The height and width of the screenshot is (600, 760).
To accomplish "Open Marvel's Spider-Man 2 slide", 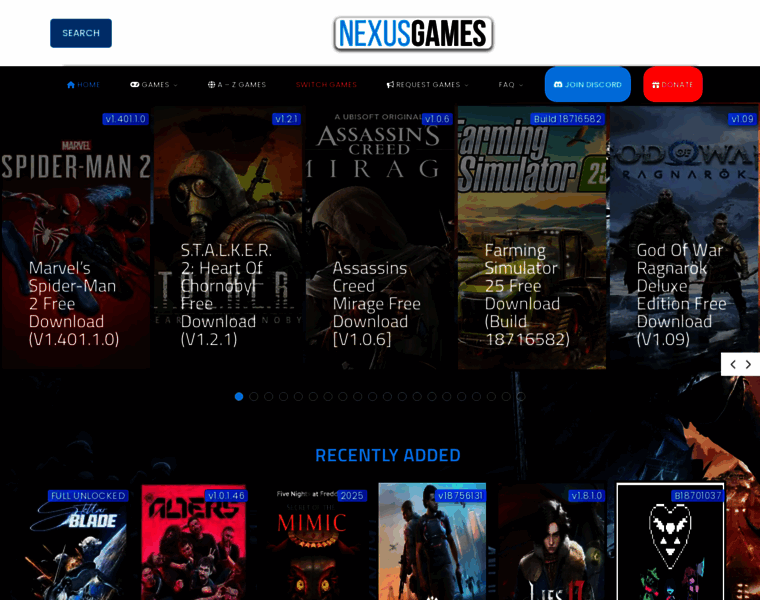I will [x=76, y=237].
